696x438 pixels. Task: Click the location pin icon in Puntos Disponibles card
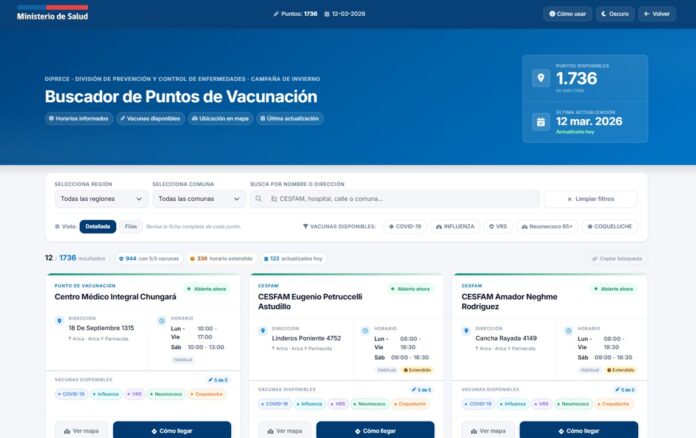click(x=541, y=78)
